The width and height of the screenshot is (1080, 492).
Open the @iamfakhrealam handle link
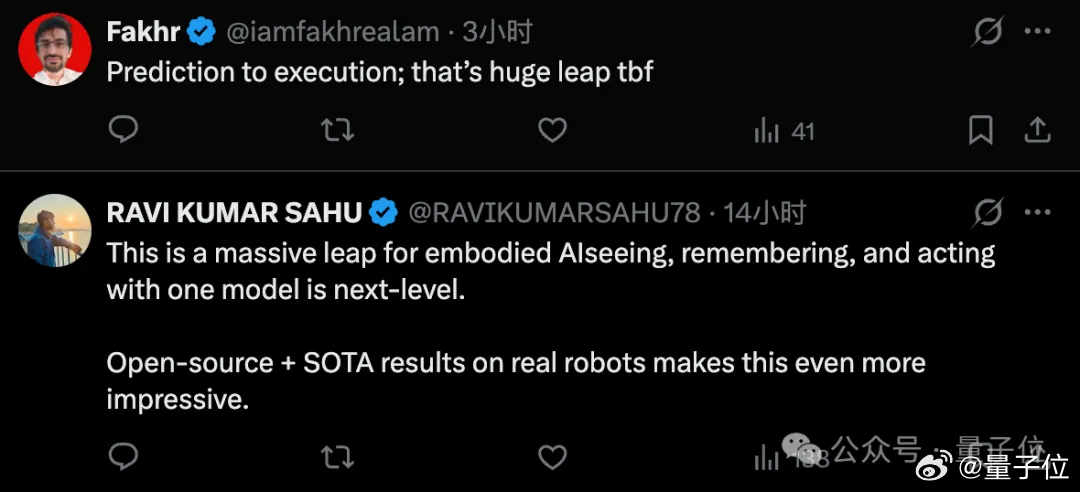pos(333,33)
